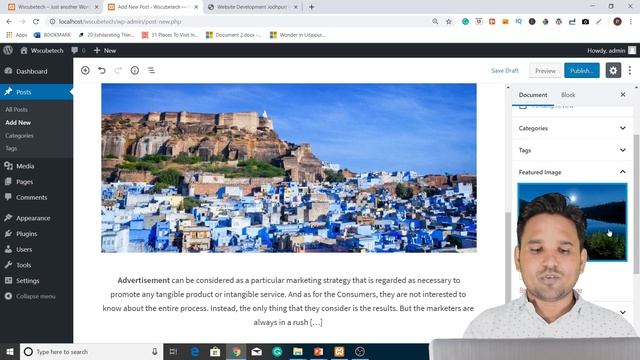Click the Chrome profile avatar
The width and height of the screenshot is (640, 360).
[x=617, y=22]
